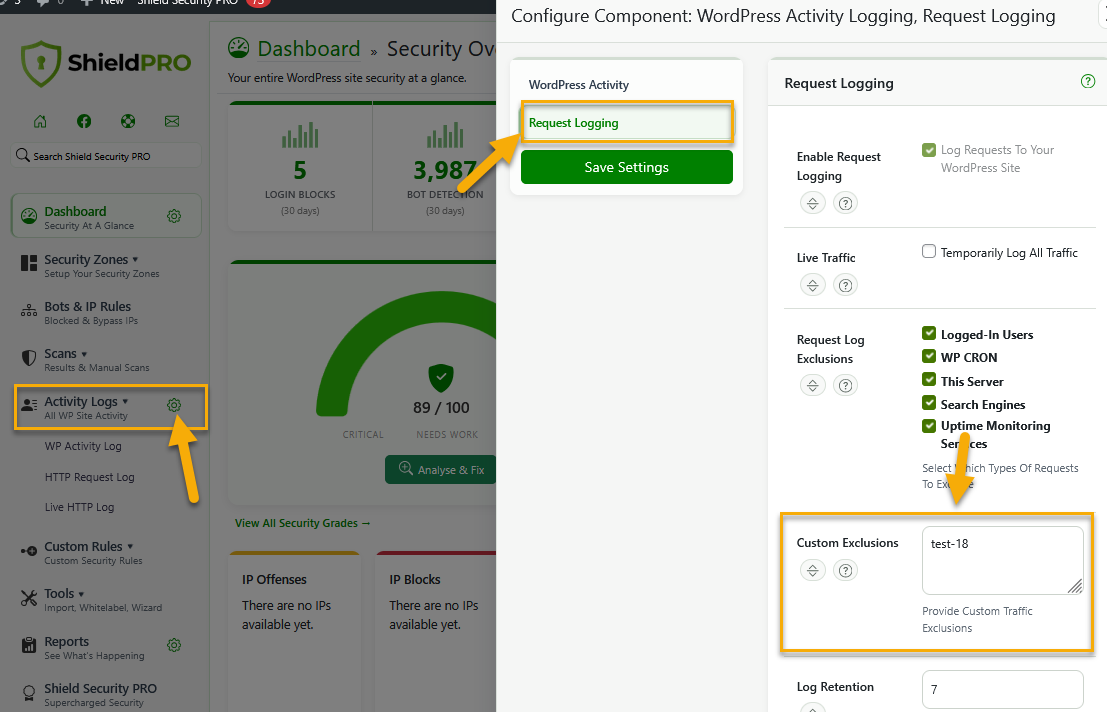Click New in WordPress admin bar
Image resolution: width=1107 pixels, height=712 pixels.
(x=103, y=4)
